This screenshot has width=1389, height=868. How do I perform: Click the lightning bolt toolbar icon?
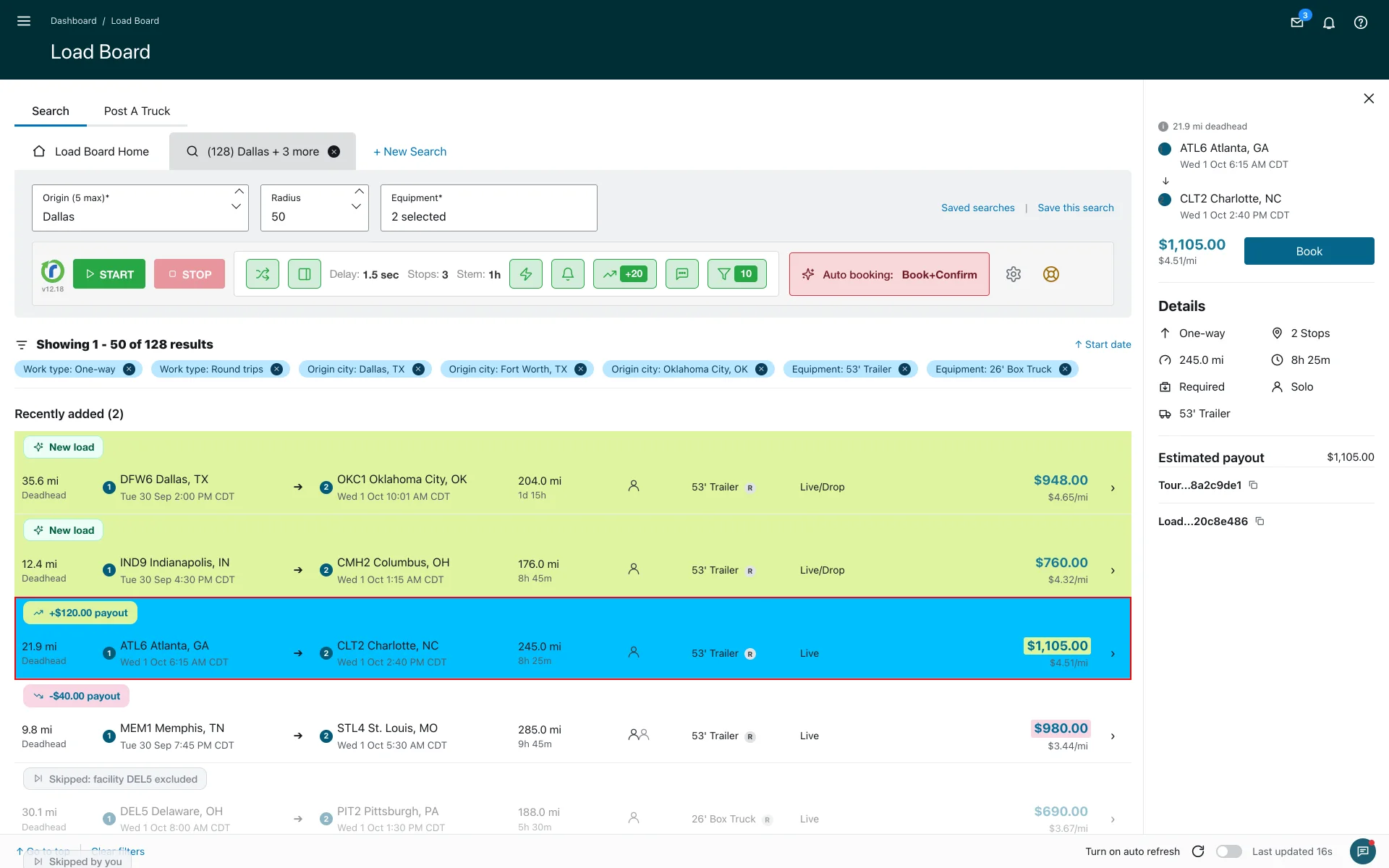[x=526, y=274]
